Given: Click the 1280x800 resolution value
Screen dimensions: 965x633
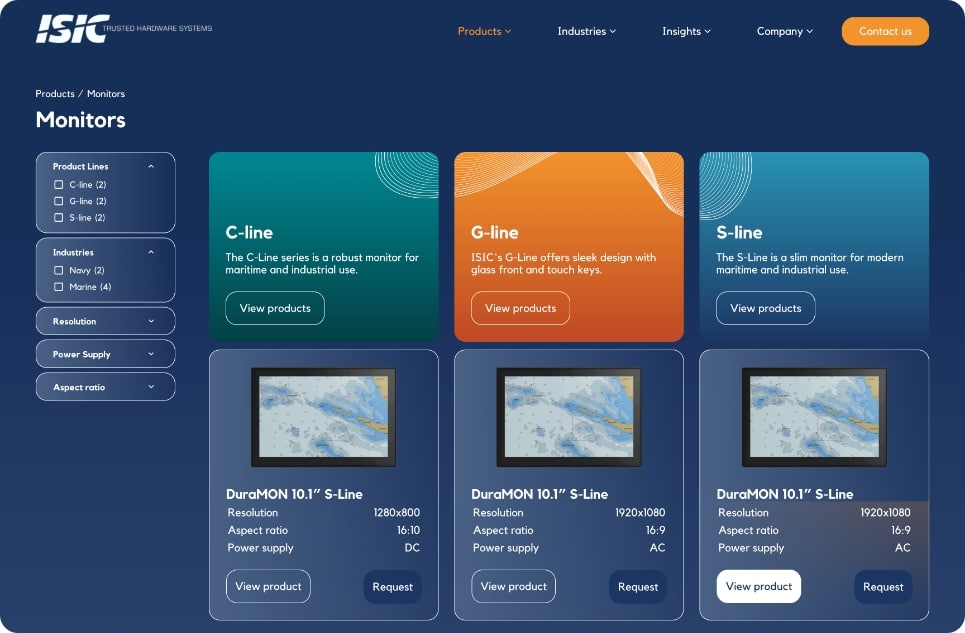Looking at the screenshot, I should pos(396,512).
